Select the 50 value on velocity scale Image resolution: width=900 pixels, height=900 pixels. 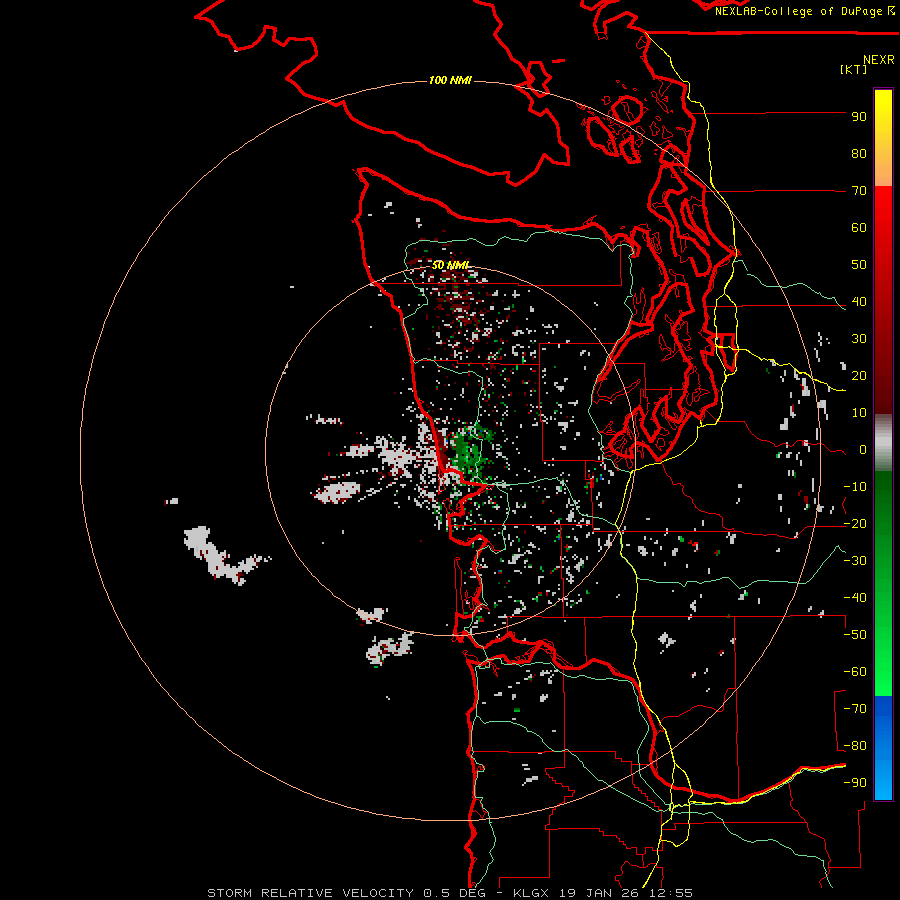click(x=859, y=265)
